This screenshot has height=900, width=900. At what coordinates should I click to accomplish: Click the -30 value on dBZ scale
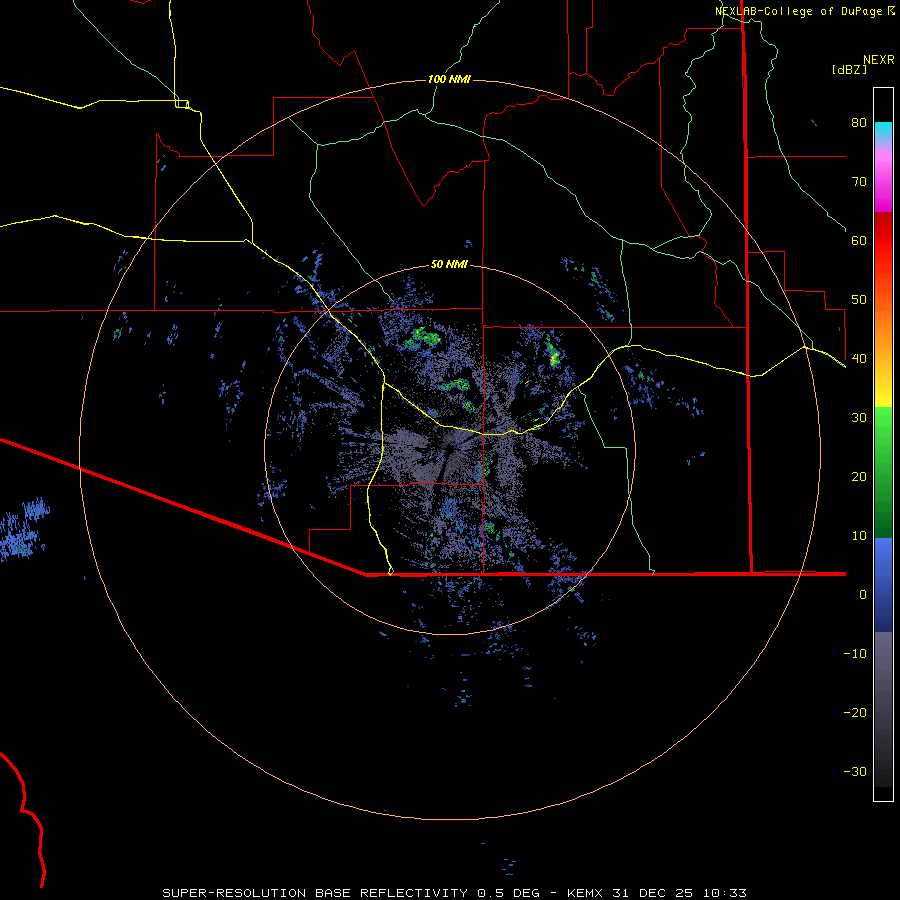click(855, 771)
